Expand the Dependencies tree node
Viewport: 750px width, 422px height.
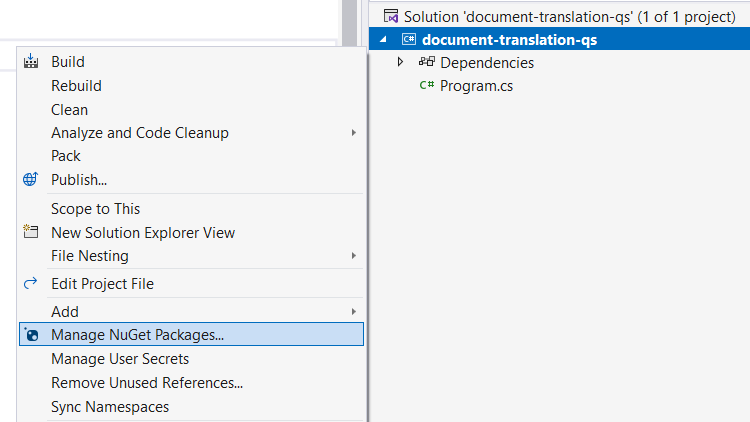click(401, 63)
